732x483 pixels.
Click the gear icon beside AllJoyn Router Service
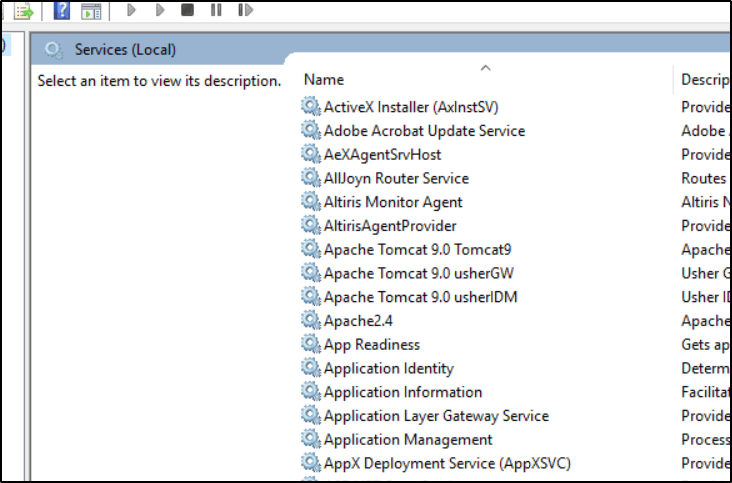[311, 178]
